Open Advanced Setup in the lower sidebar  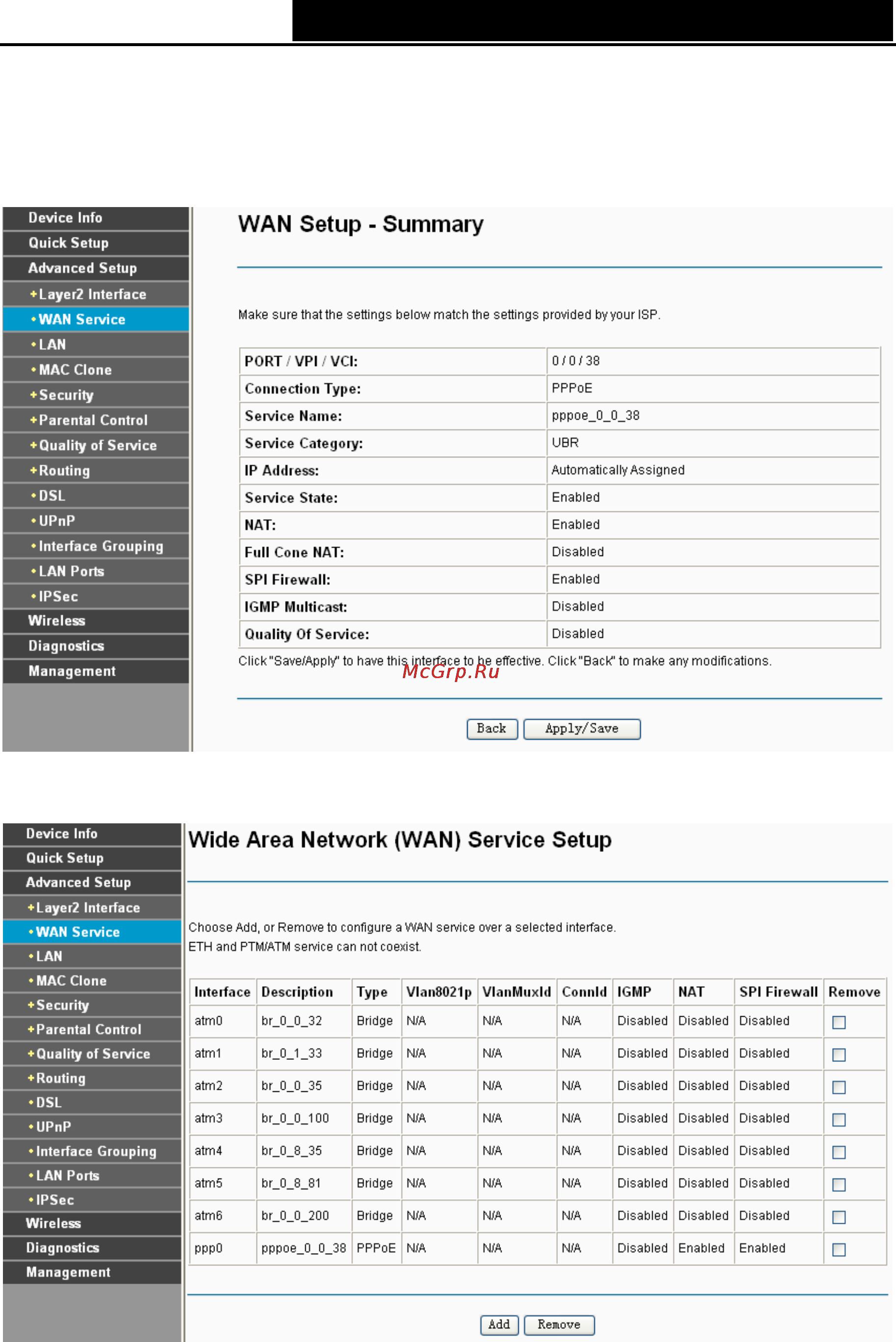[92, 883]
